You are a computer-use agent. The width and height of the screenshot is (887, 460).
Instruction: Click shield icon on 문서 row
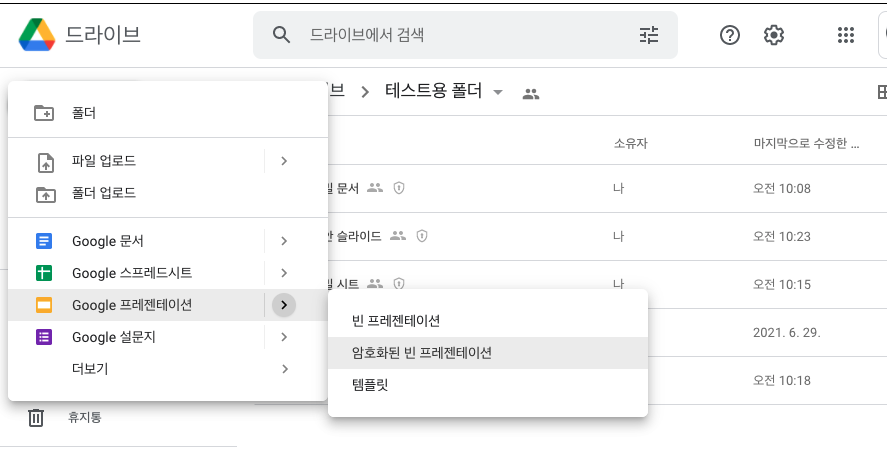click(x=399, y=188)
